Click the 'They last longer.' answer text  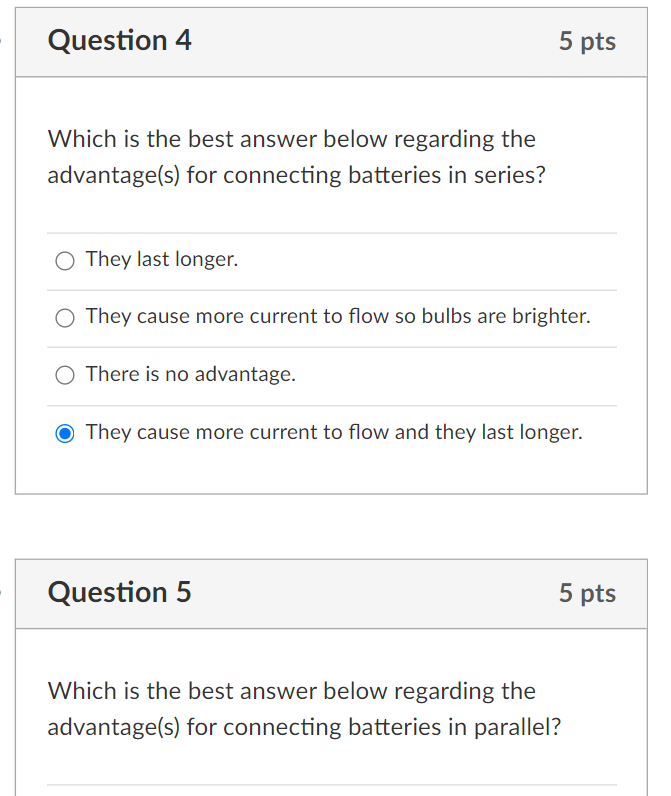162,259
